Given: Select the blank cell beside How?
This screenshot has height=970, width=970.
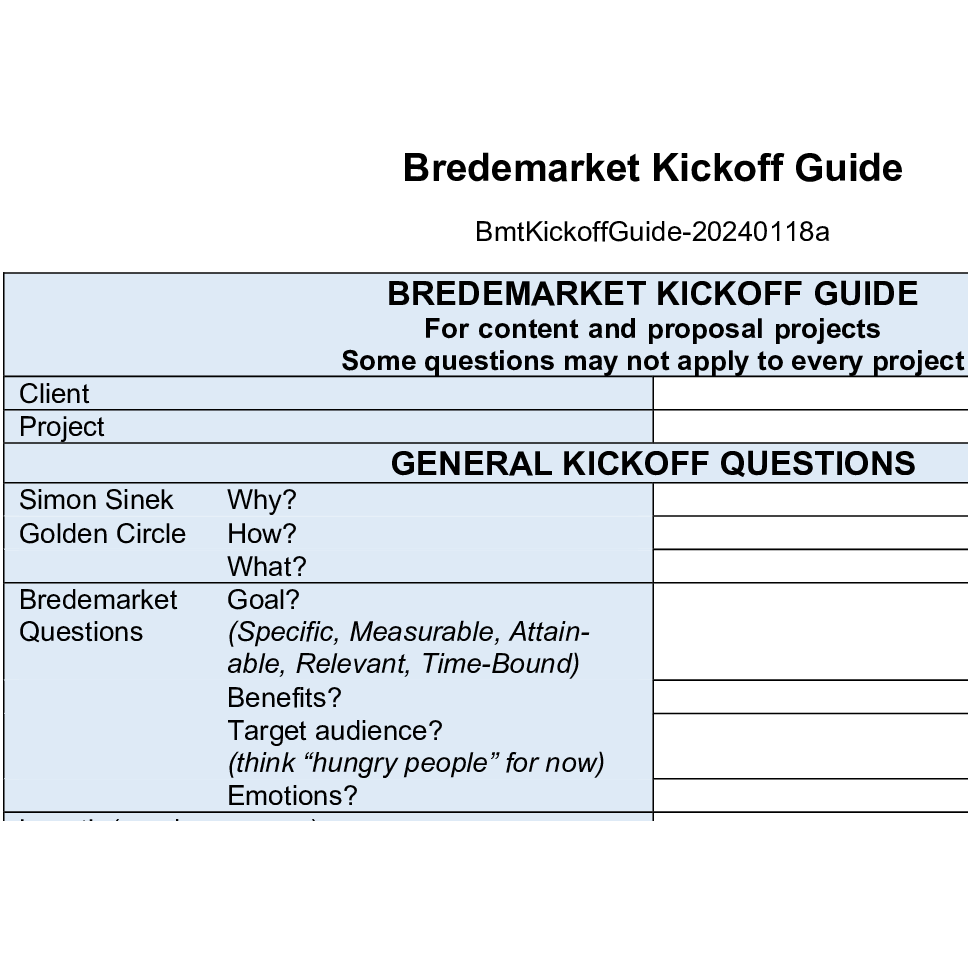Looking at the screenshot, I should point(810,533).
